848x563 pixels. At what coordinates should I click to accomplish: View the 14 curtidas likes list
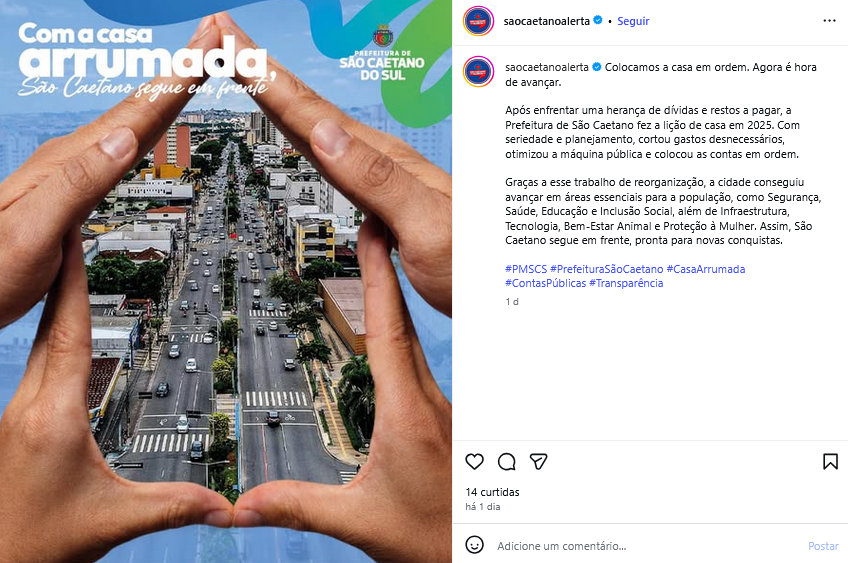coord(492,492)
